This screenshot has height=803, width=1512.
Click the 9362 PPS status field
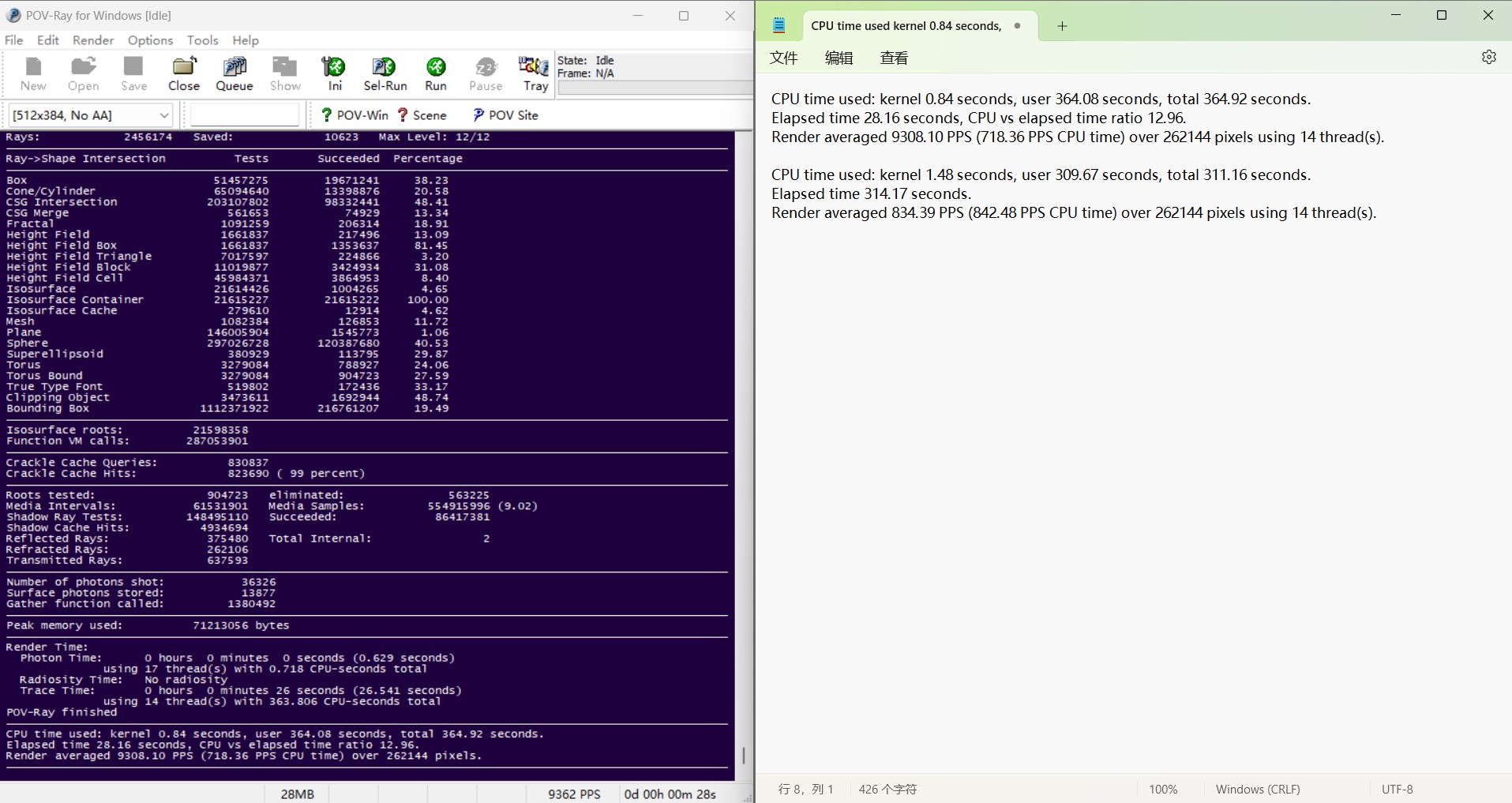pyautogui.click(x=574, y=794)
